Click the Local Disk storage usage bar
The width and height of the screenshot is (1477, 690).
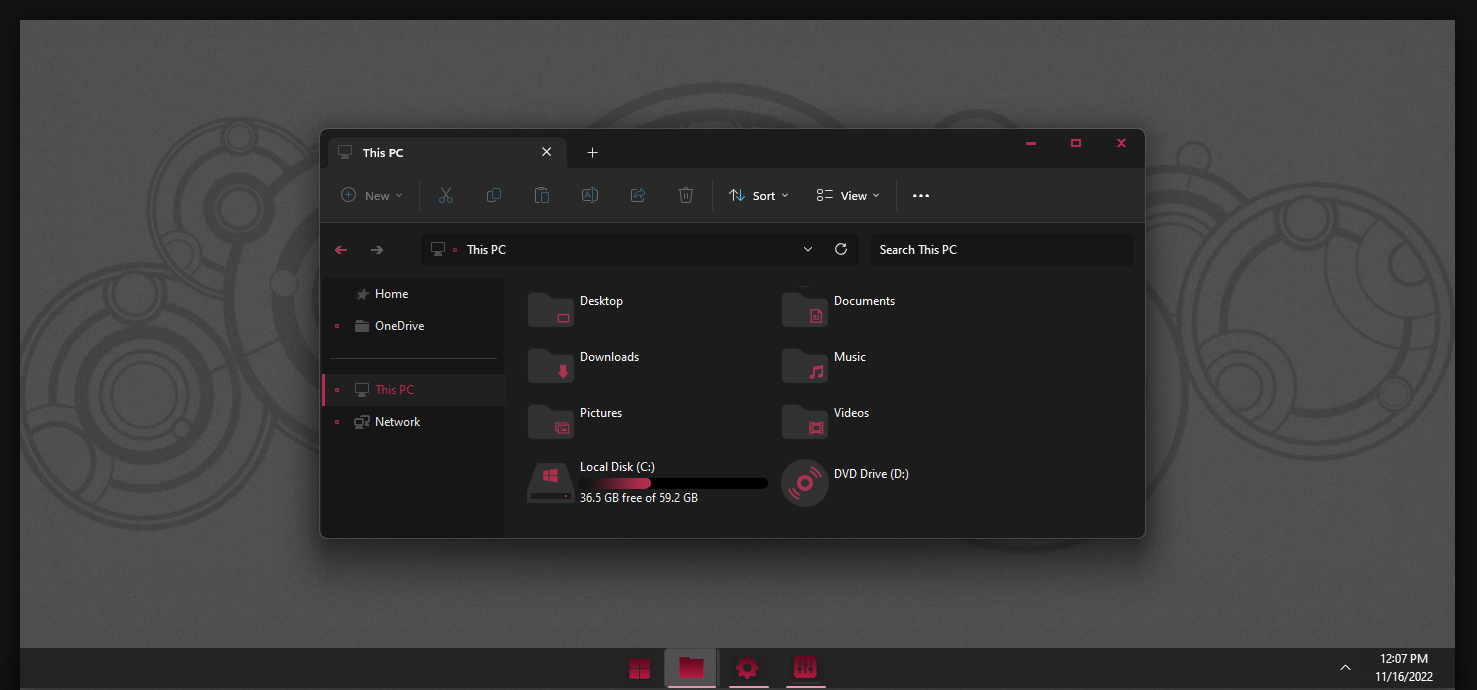click(x=672, y=482)
